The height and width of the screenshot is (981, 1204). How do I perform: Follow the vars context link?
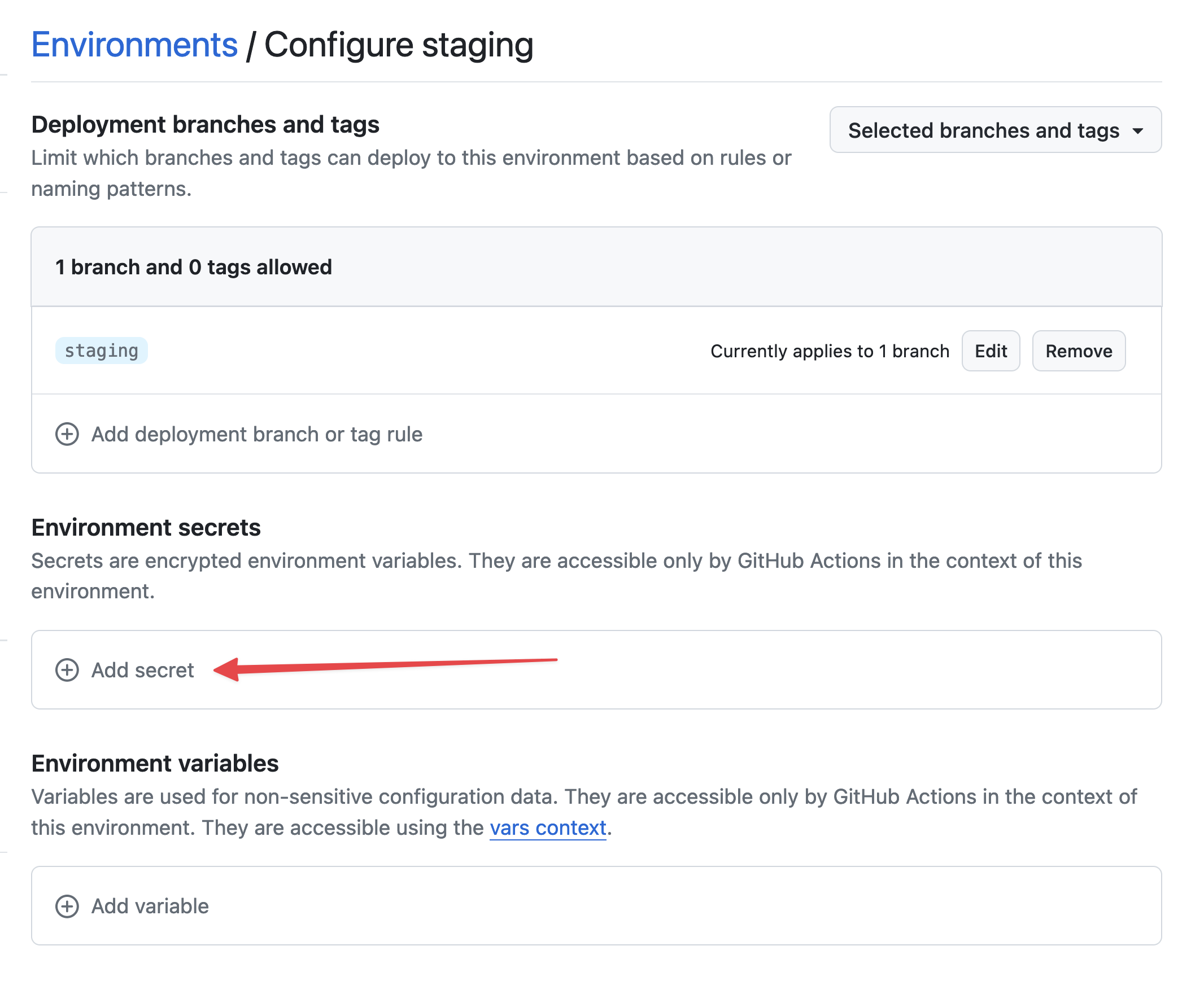pyautogui.click(x=547, y=827)
